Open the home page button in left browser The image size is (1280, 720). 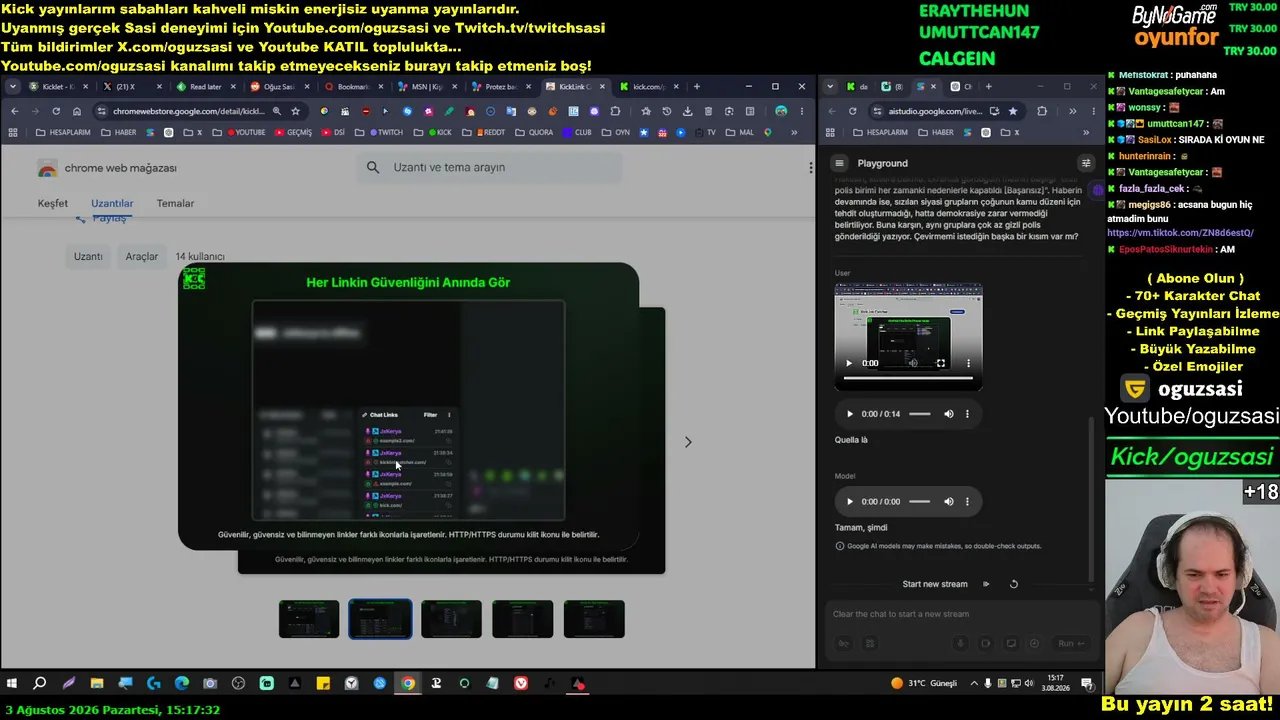click(77, 111)
